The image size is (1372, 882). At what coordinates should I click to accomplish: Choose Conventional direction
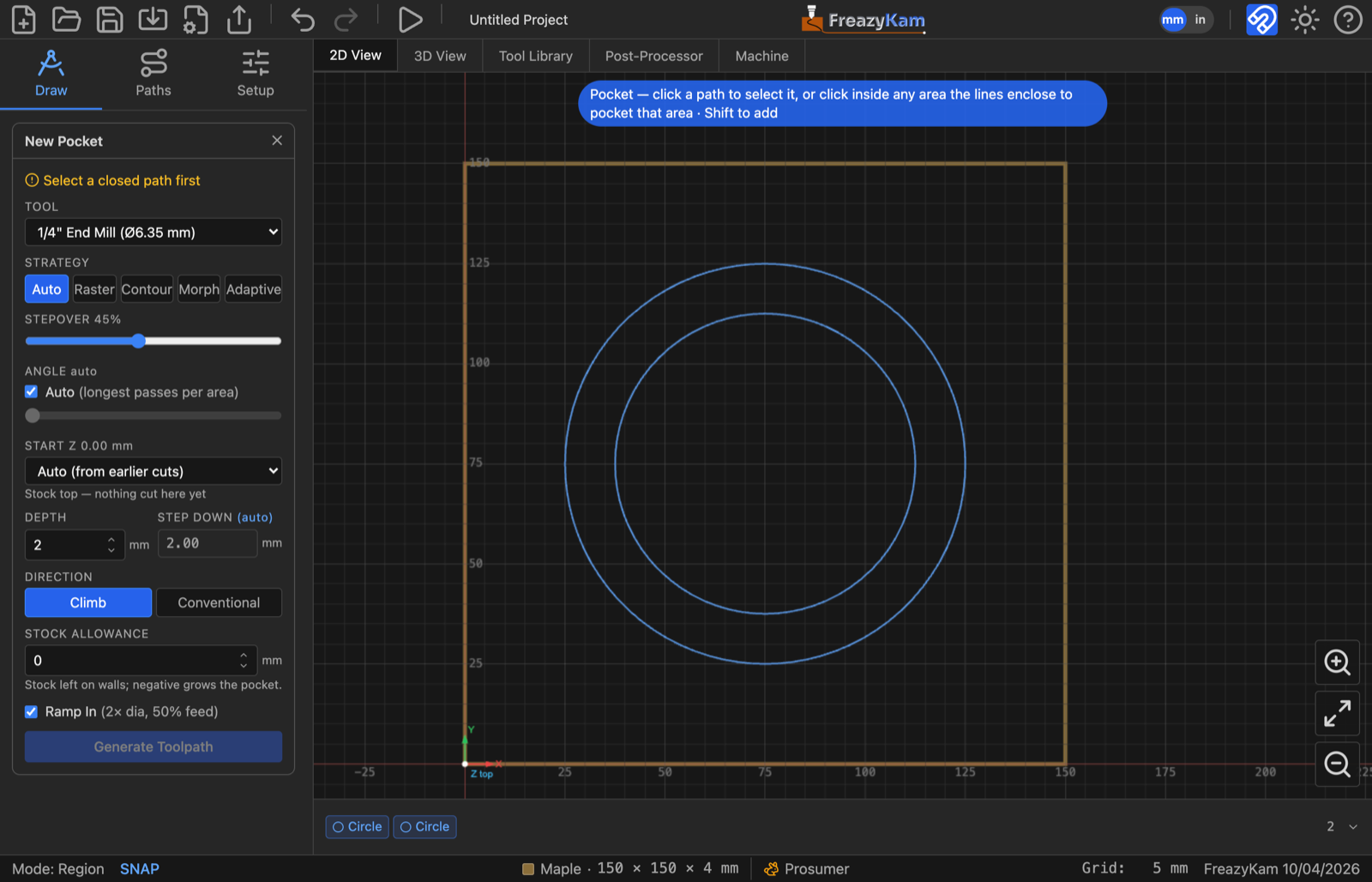pyautogui.click(x=219, y=602)
